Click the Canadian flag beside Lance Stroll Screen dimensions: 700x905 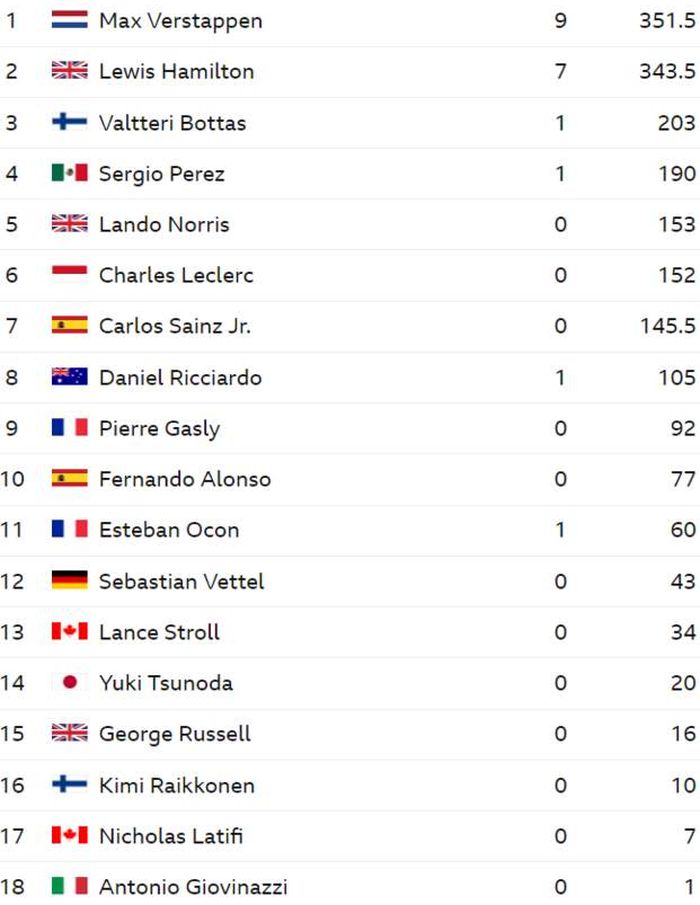tap(69, 632)
